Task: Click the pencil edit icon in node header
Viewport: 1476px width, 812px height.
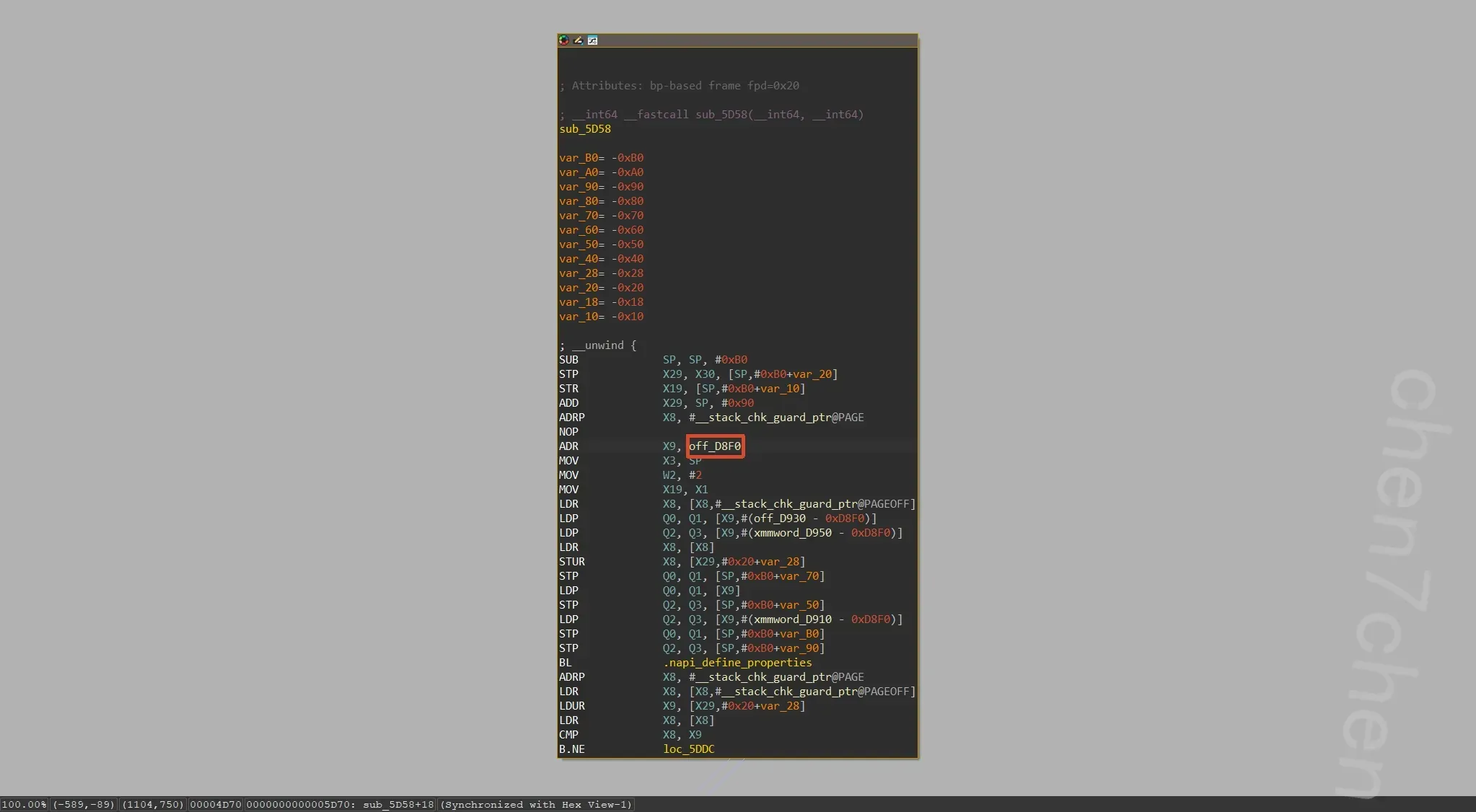Action: (x=578, y=40)
